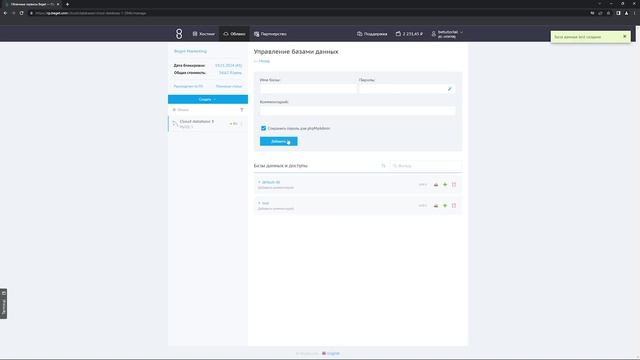This screenshot has height=360, width=640.
Task: Click the blocking date value link
Action: (x=228, y=65)
